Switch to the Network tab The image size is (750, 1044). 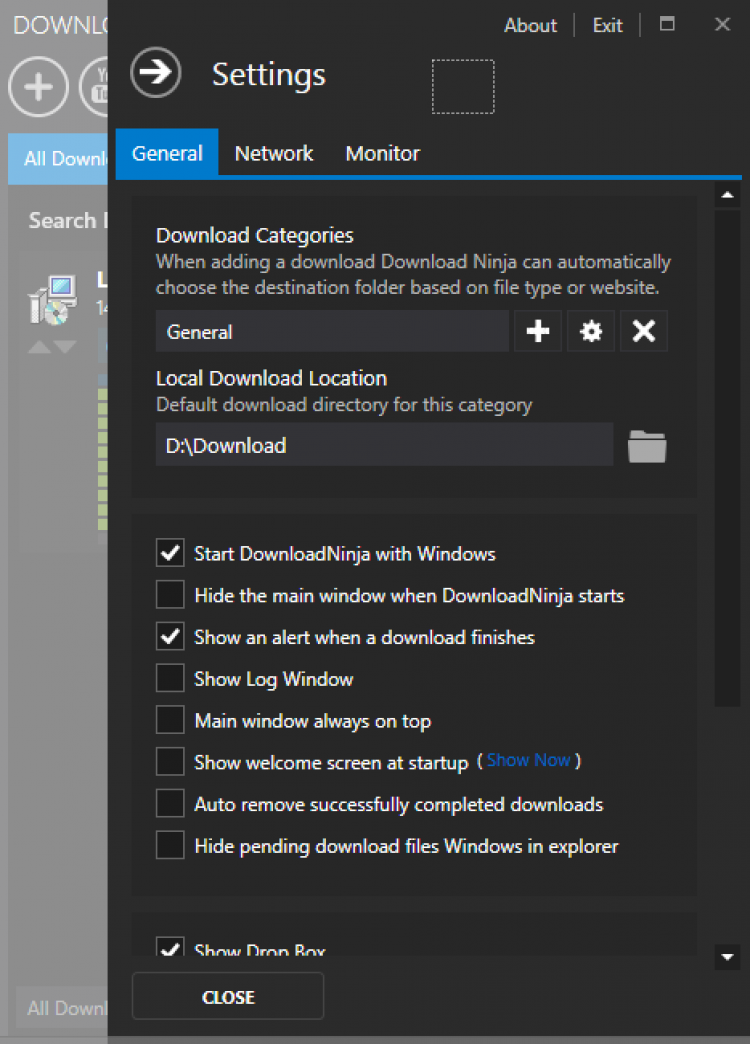[274, 154]
